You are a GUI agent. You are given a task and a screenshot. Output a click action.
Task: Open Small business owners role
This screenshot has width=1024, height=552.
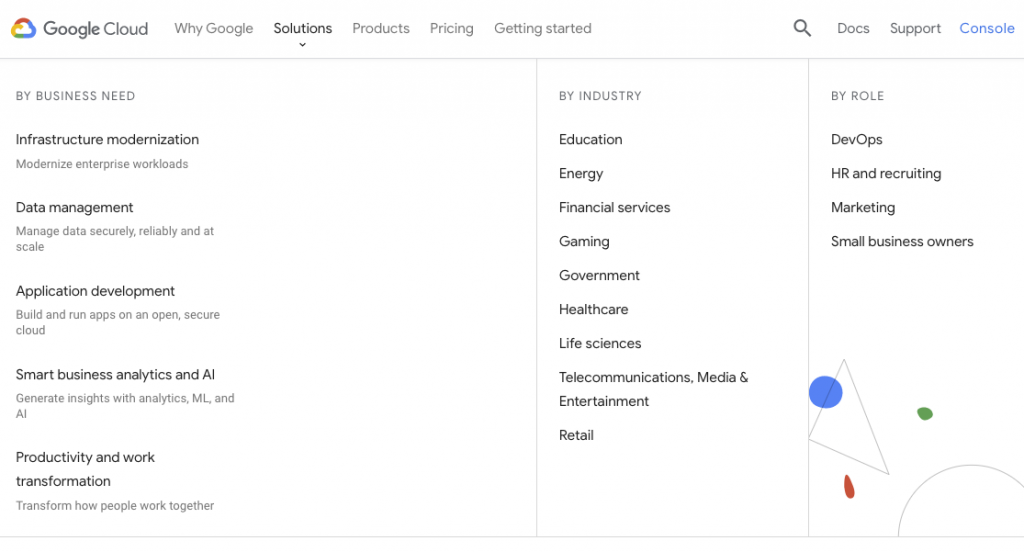[x=902, y=241]
